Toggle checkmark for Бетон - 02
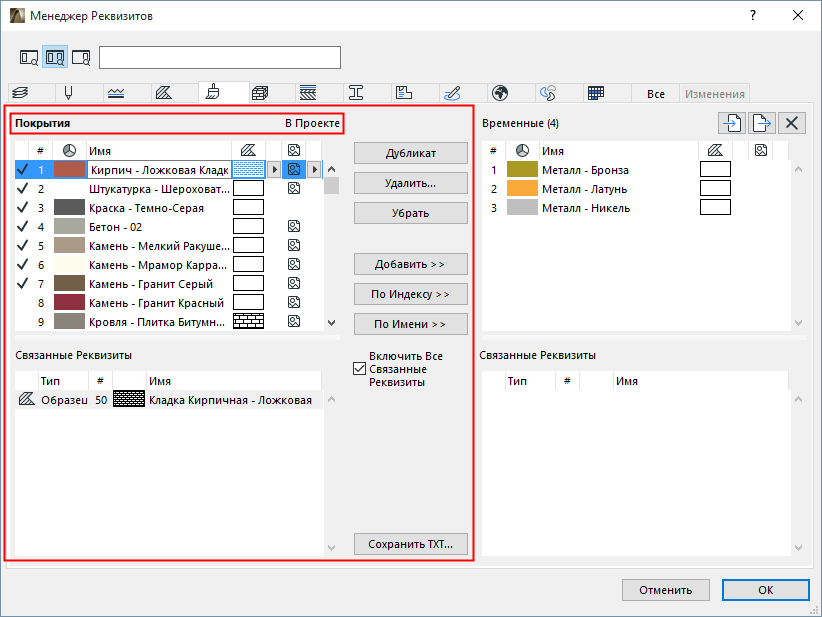This screenshot has width=822, height=617. click(x=23, y=226)
